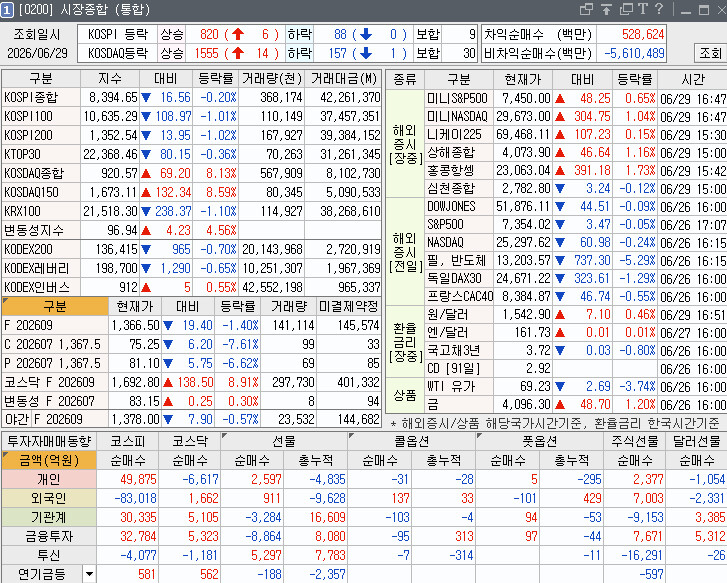Click the 528,624 차익순매수 value
727x583 pixels.
(643, 34)
